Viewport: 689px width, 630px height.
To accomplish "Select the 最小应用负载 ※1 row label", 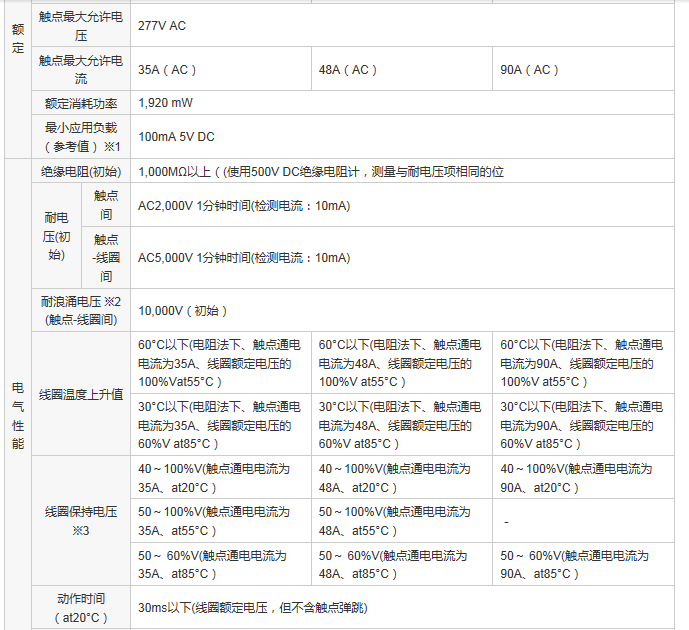I will pyautogui.click(x=81, y=136).
